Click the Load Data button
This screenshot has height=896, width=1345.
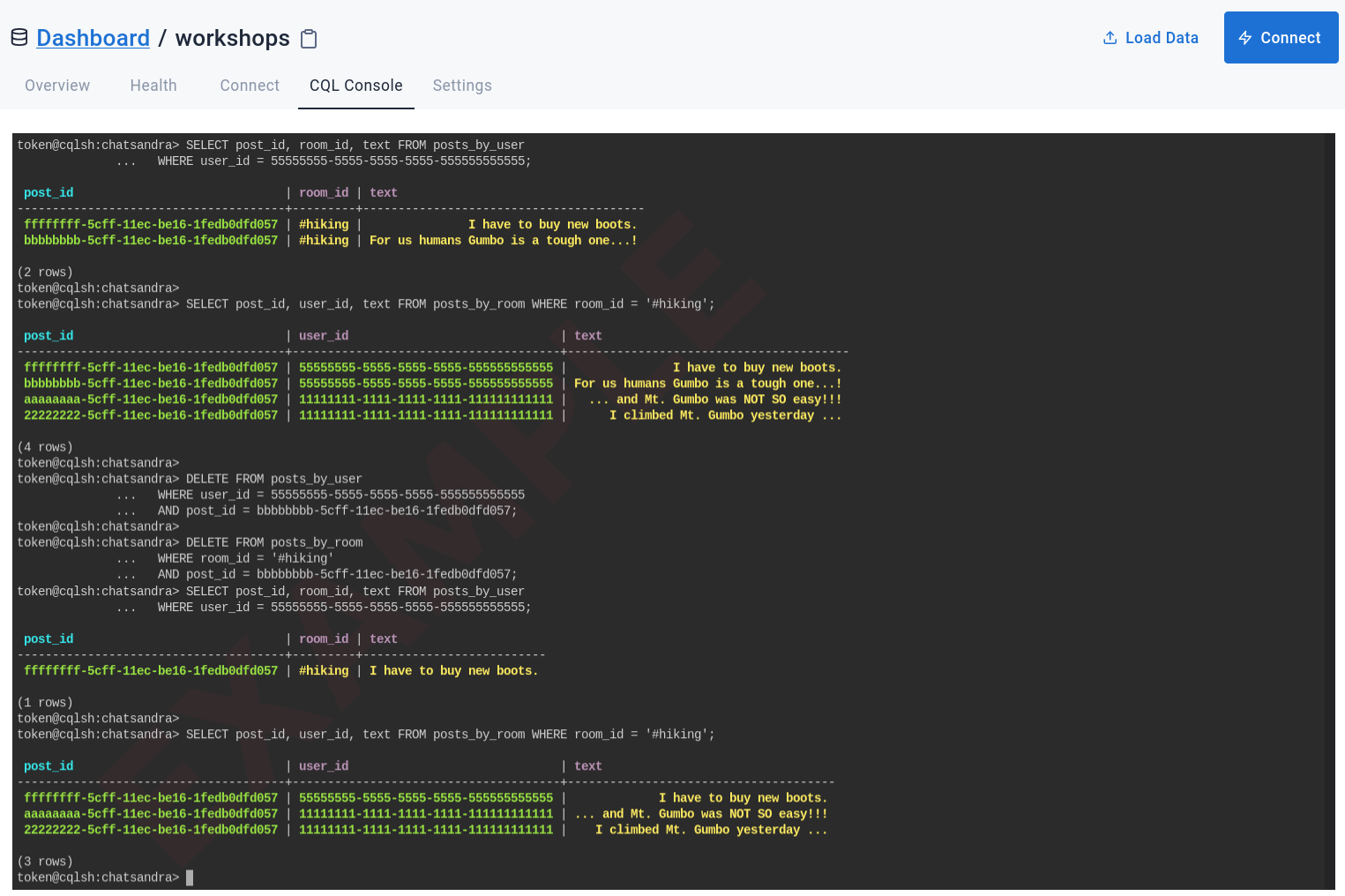pyautogui.click(x=1151, y=38)
